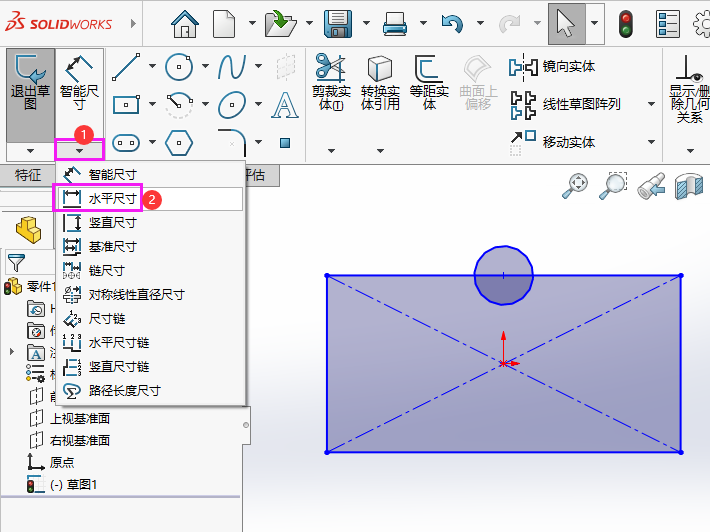Click Zoom to Fit in the view toolbar
The image size is (710, 532).
(x=575, y=186)
